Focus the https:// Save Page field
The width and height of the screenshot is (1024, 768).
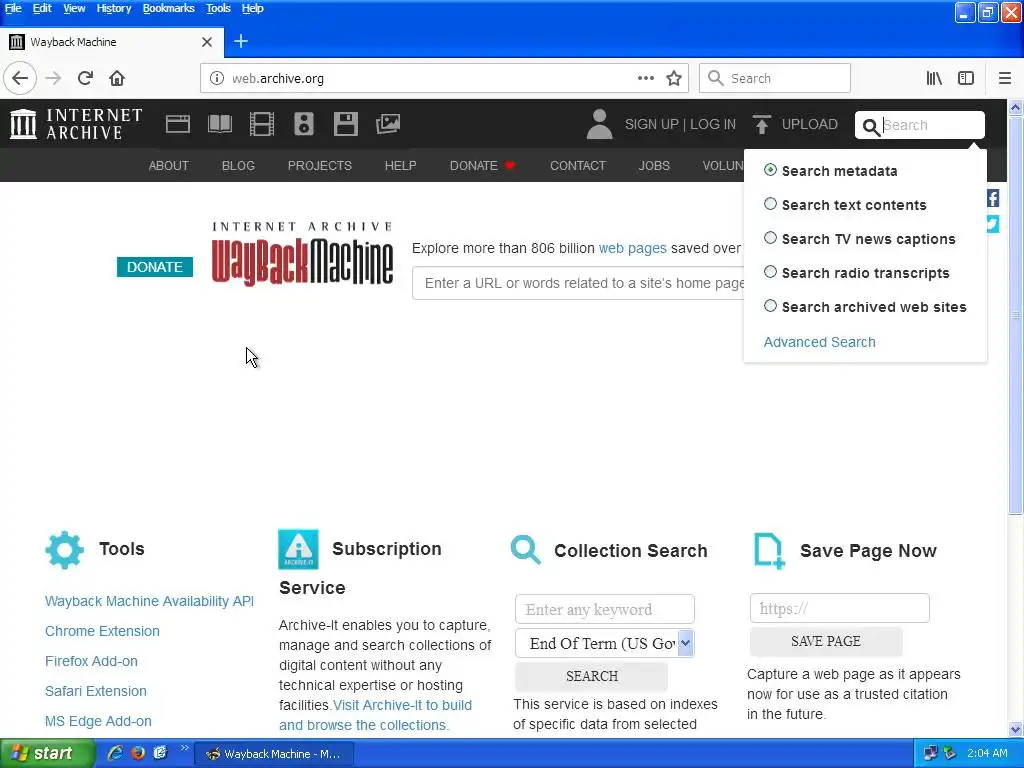pos(839,608)
